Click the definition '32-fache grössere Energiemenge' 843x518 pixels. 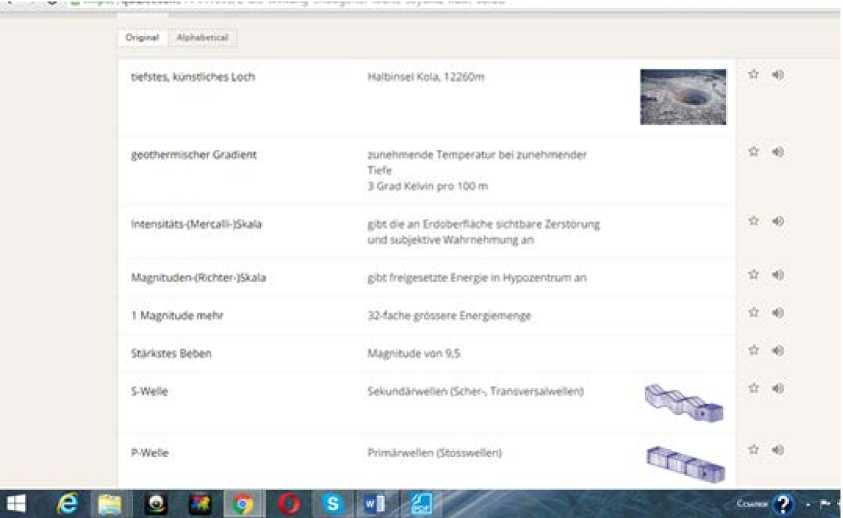pyautogui.click(x=449, y=315)
